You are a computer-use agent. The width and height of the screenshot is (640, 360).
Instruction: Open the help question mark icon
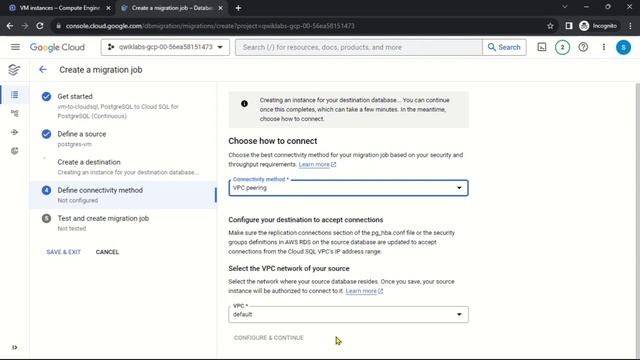(583, 47)
